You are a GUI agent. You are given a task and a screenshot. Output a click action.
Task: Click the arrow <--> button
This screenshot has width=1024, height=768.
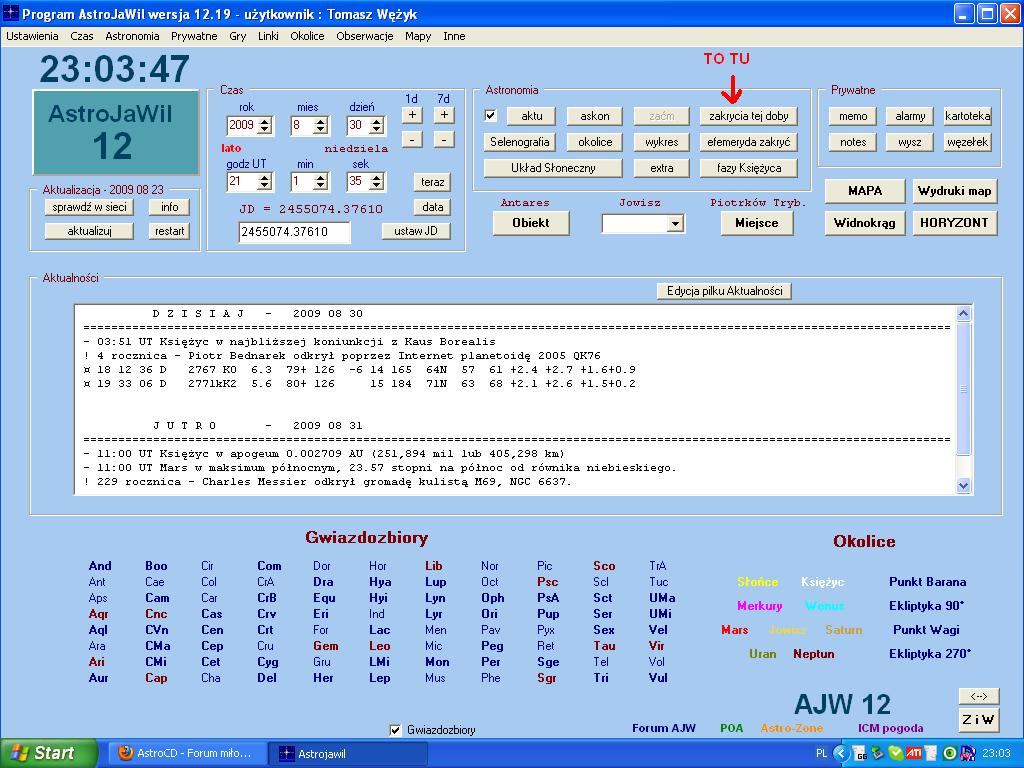tap(978, 696)
